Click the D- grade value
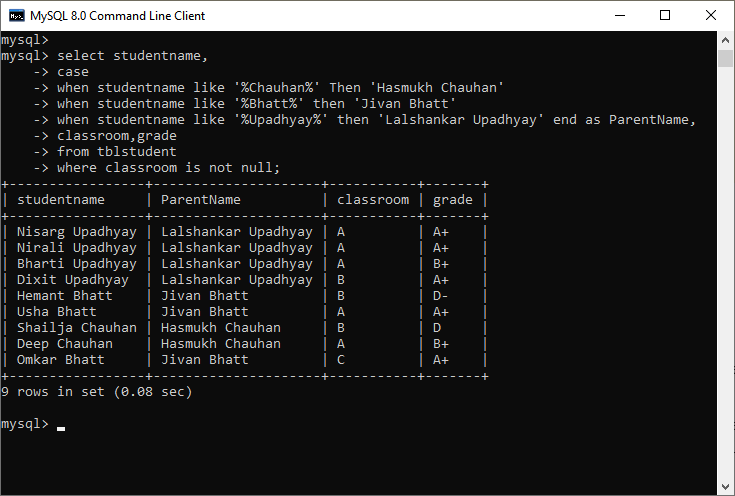Screen dimensions: 735x496 (x=441, y=296)
